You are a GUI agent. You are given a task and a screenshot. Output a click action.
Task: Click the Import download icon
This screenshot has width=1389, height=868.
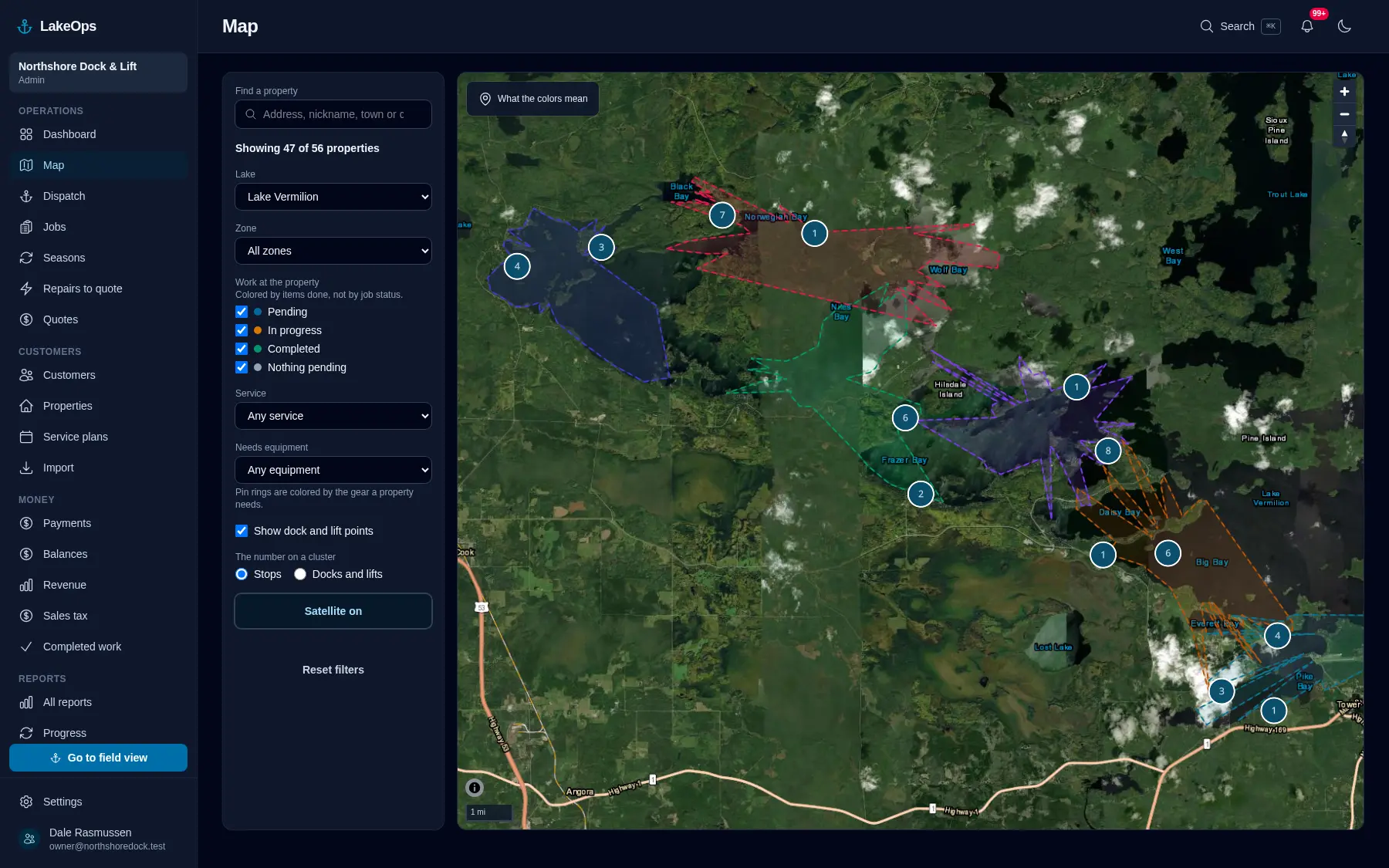coord(26,468)
